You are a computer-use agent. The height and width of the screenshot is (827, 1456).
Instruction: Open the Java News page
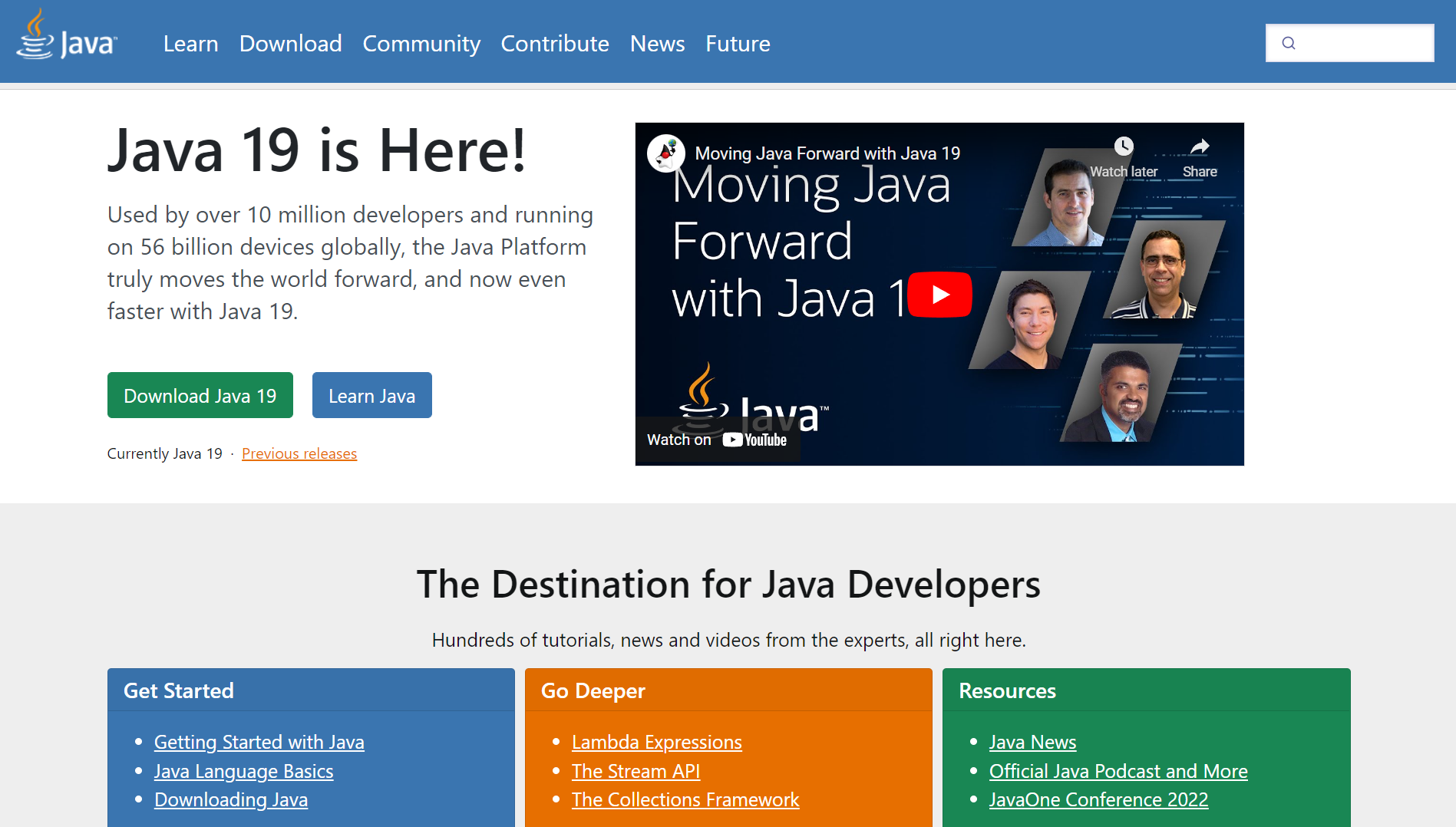tap(1032, 742)
